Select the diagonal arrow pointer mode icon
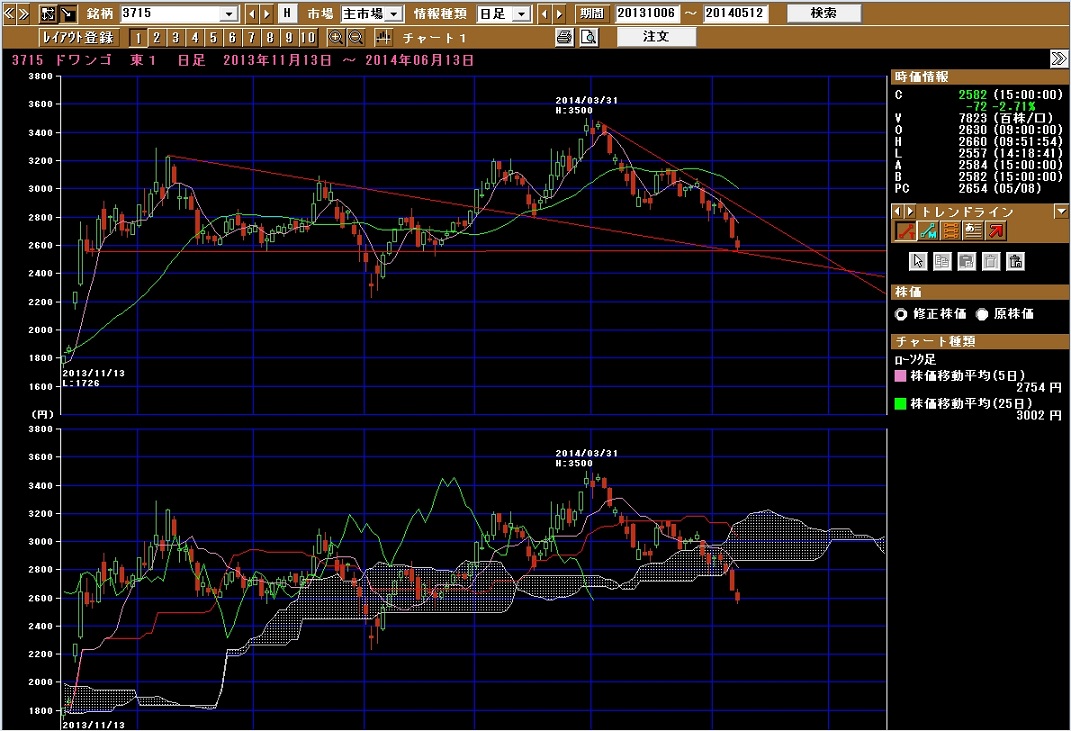Viewport: 1071px width, 731px height. [68, 13]
